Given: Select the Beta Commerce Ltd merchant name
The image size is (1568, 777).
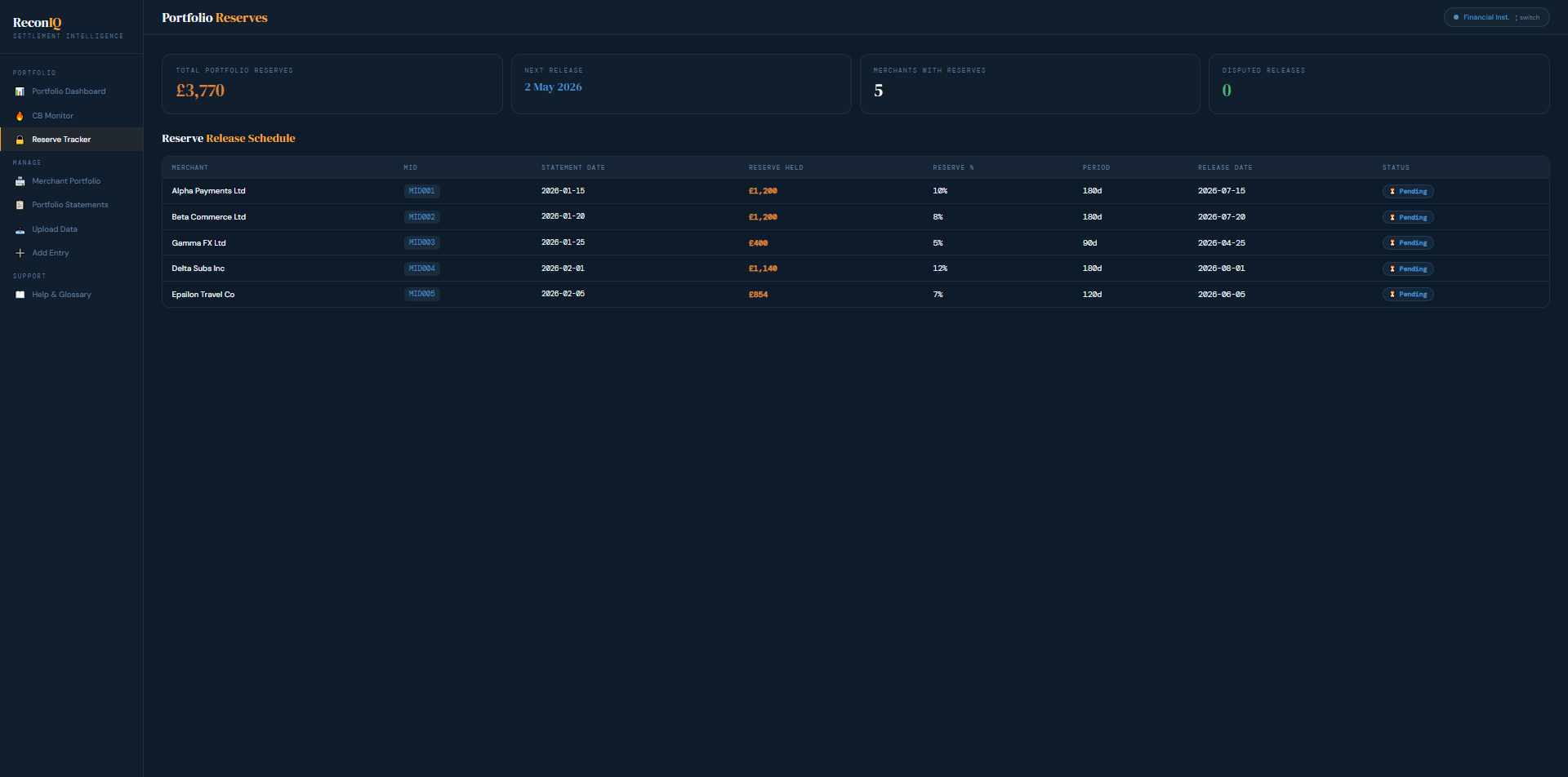Looking at the screenshot, I should [208, 217].
